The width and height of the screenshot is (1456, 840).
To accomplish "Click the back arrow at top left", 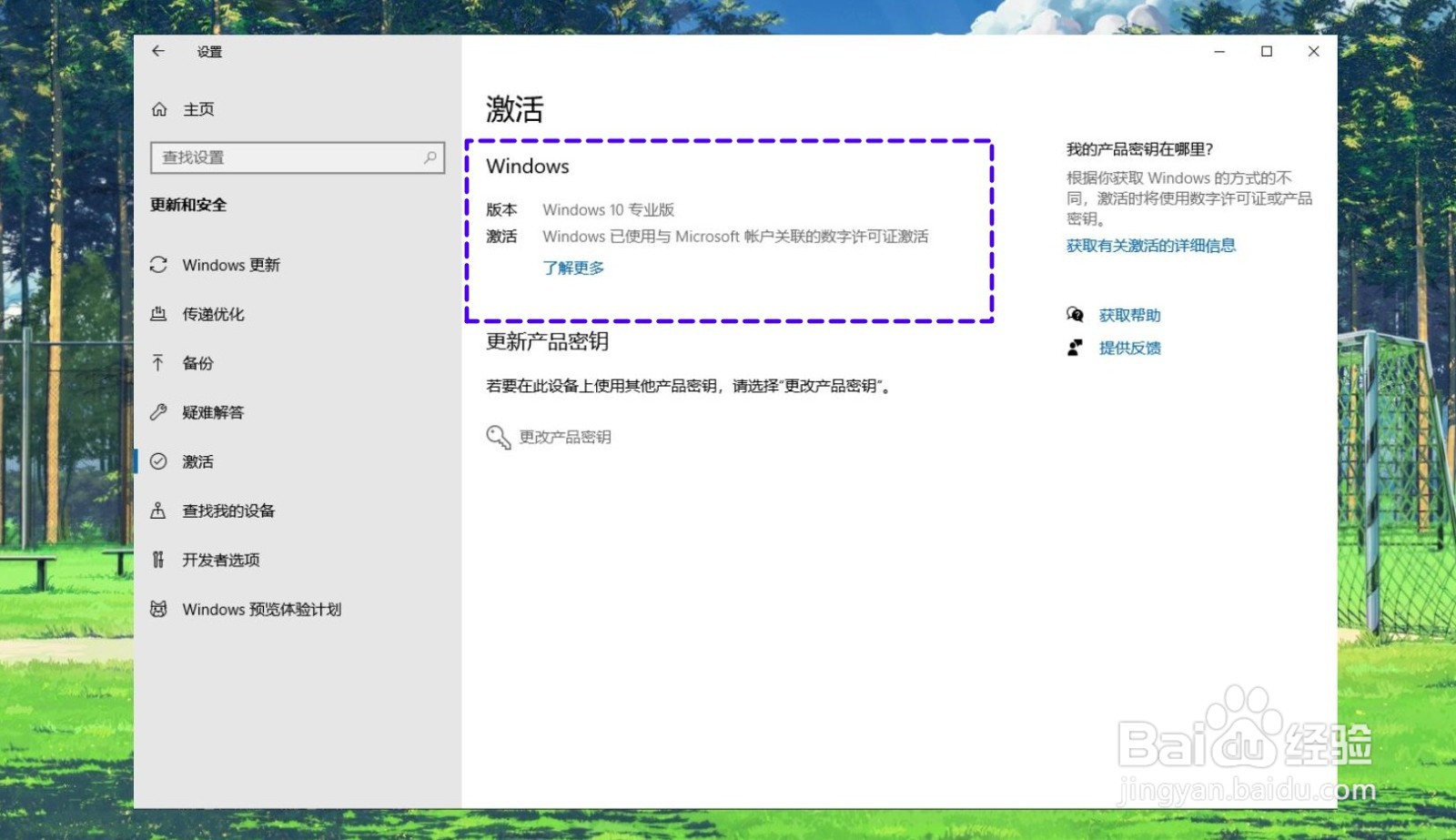I will coord(158,52).
